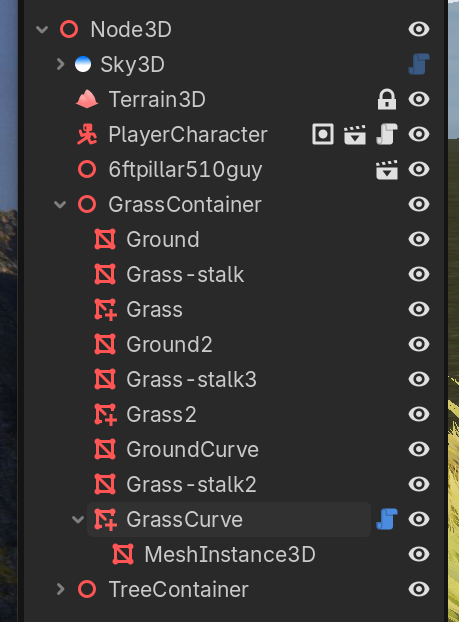
Task: Hide the Ground2 mesh node
Action: [419, 344]
